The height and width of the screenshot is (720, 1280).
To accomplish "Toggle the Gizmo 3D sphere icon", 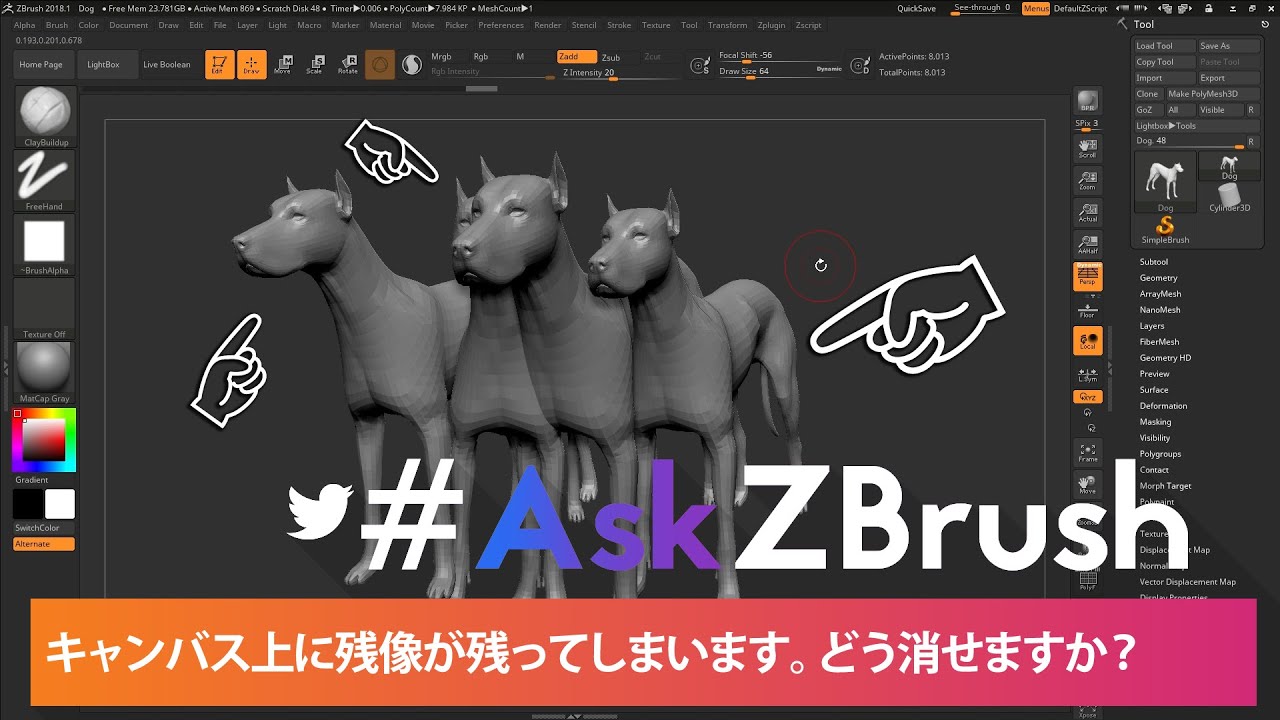I will click(x=380, y=65).
